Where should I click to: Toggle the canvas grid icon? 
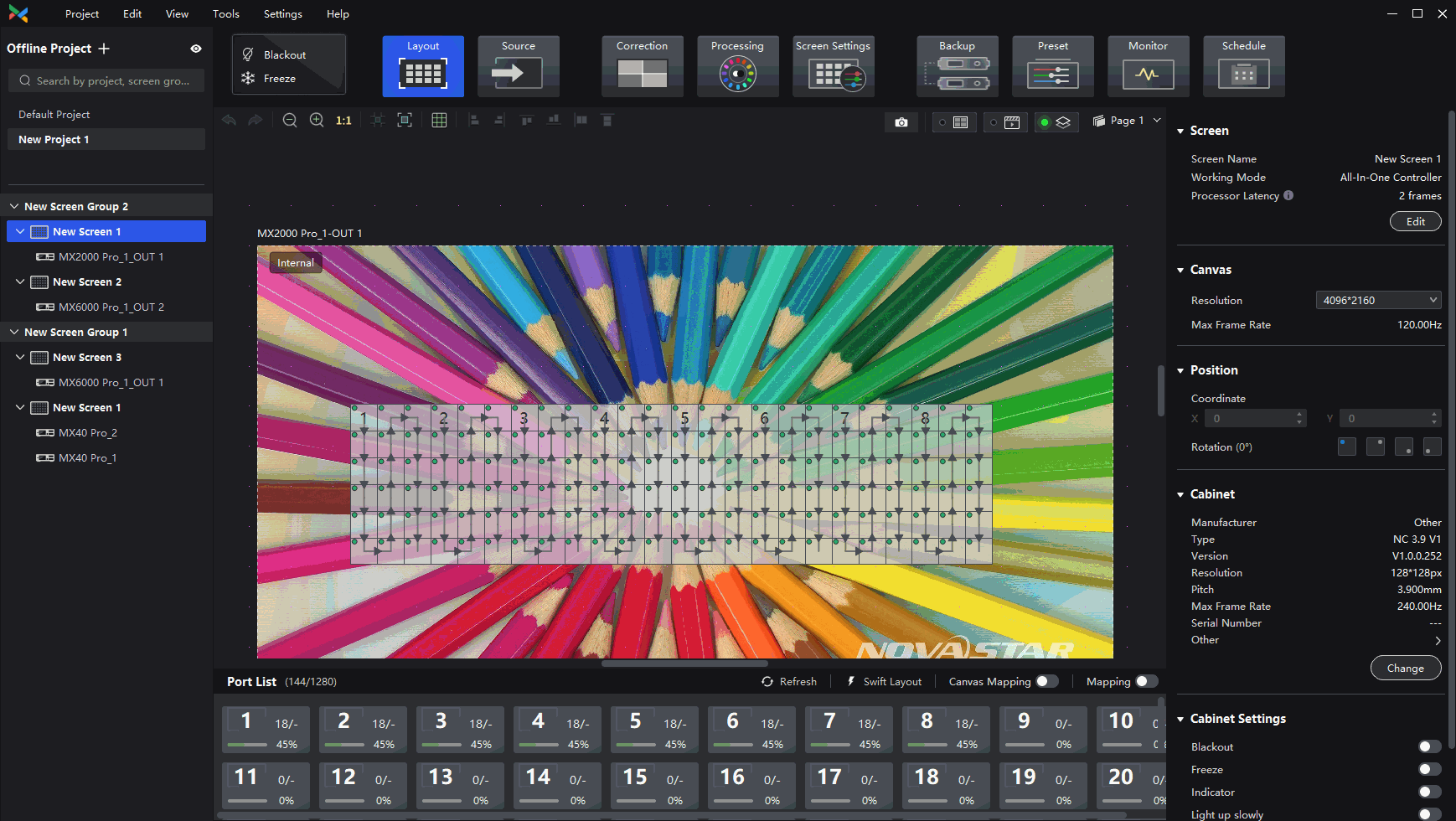439,121
